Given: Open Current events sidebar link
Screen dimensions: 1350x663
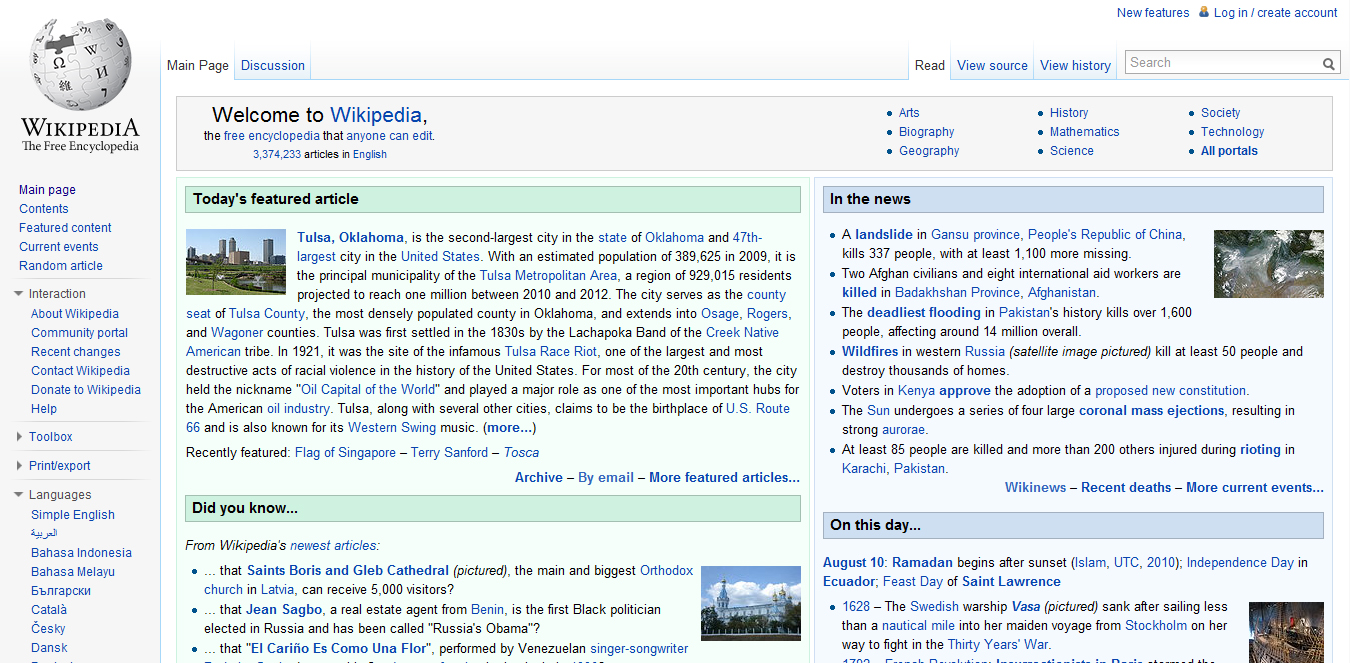Looking at the screenshot, I should tap(59, 247).
